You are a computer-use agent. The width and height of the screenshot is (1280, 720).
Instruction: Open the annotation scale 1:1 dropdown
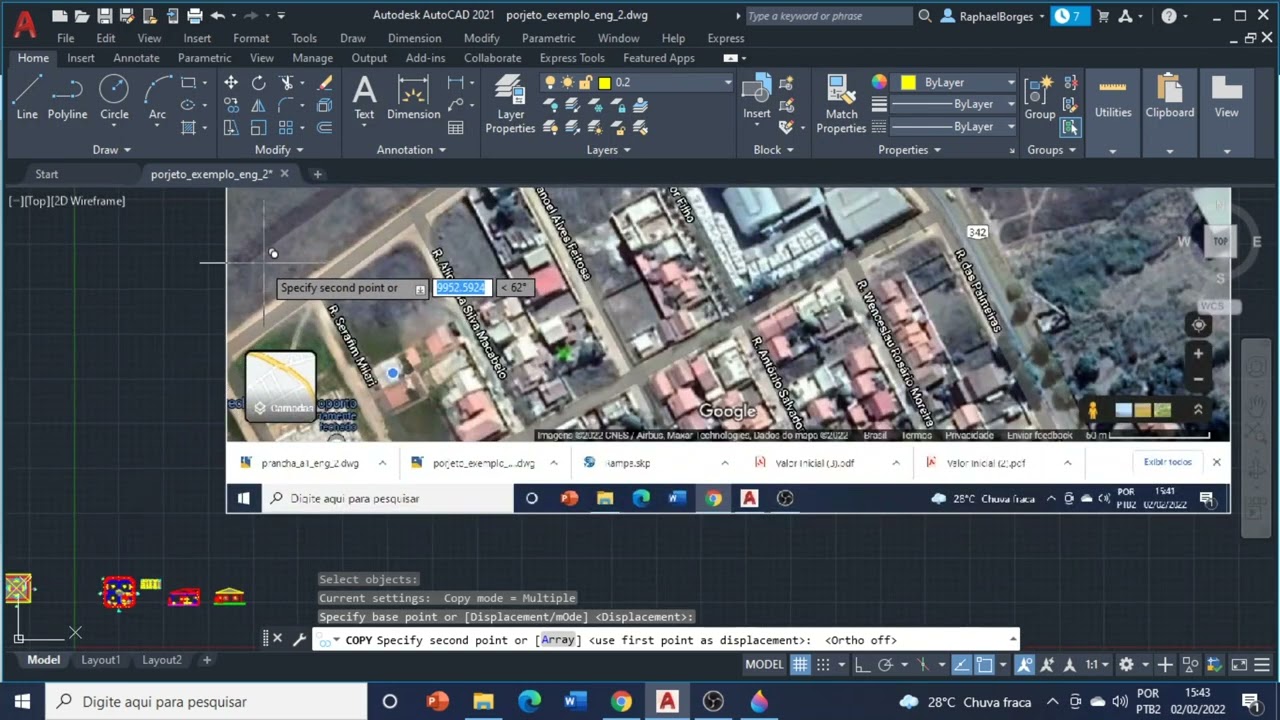1097,664
